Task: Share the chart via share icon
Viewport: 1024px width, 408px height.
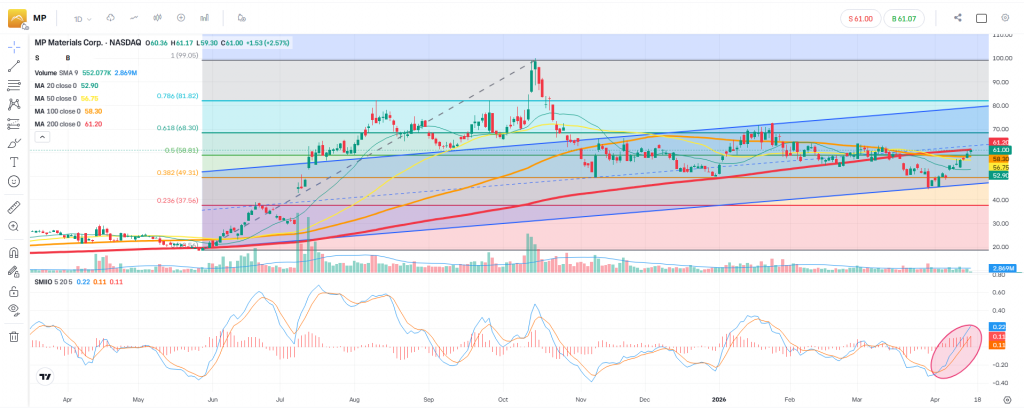Action: pyautogui.click(x=958, y=17)
